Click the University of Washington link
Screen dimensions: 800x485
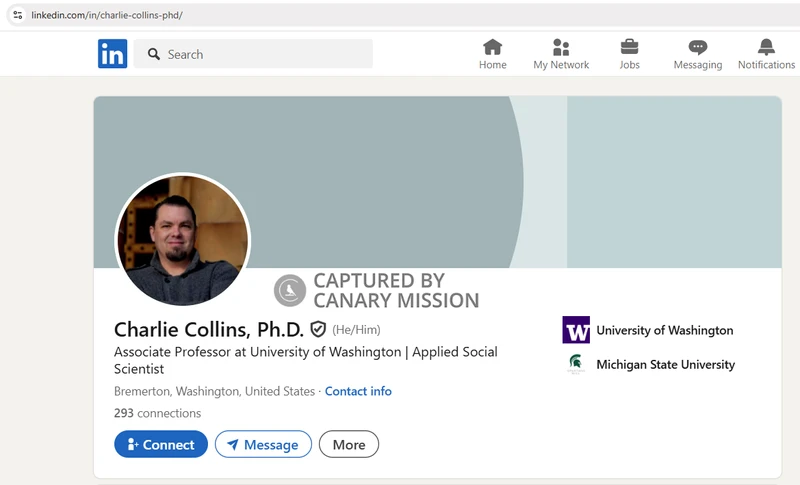pyautogui.click(x=665, y=330)
